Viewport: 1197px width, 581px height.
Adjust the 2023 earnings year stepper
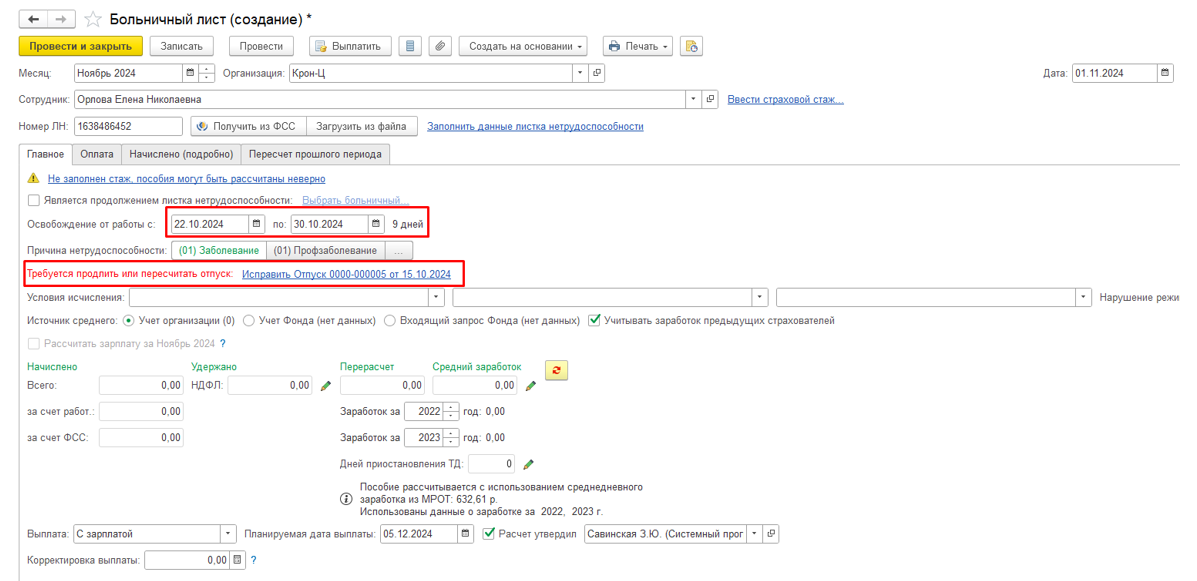click(451, 437)
